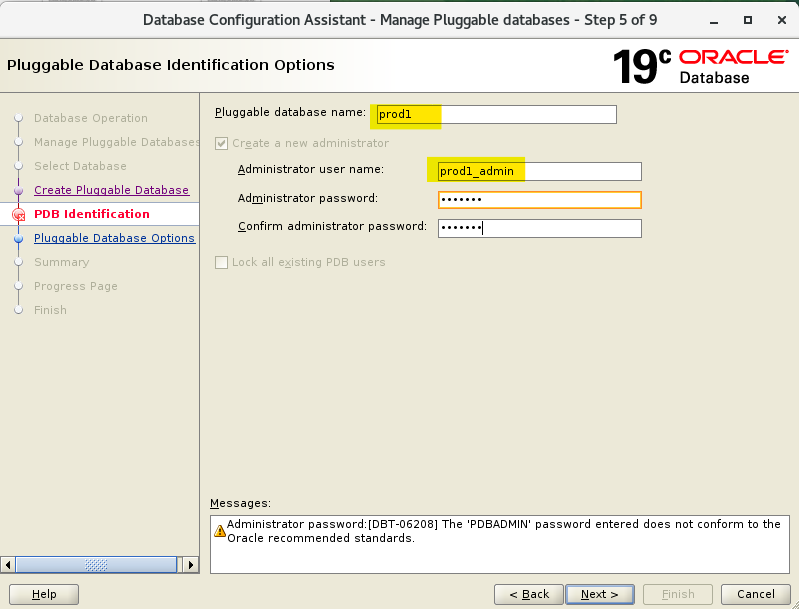Click the Pluggable Database Identification Options heading
Screen dimensions: 799x609
pos(171,65)
